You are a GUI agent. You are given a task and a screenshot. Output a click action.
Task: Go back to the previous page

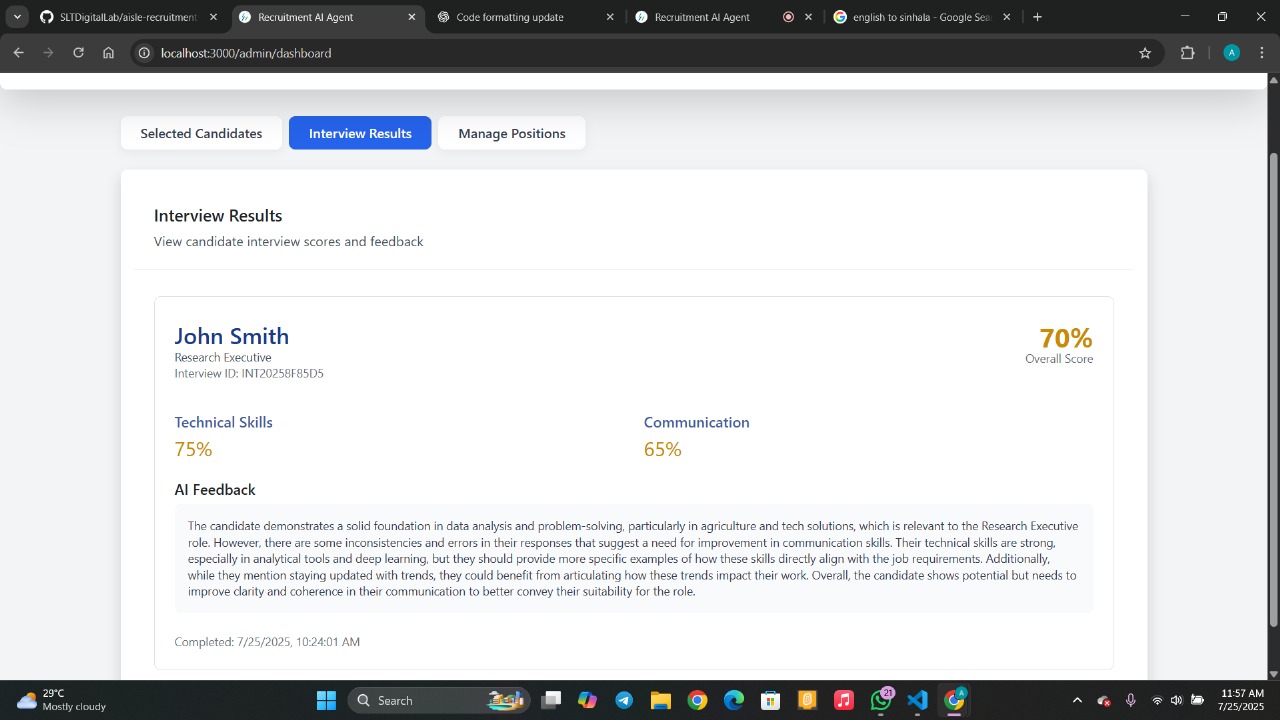(18, 53)
